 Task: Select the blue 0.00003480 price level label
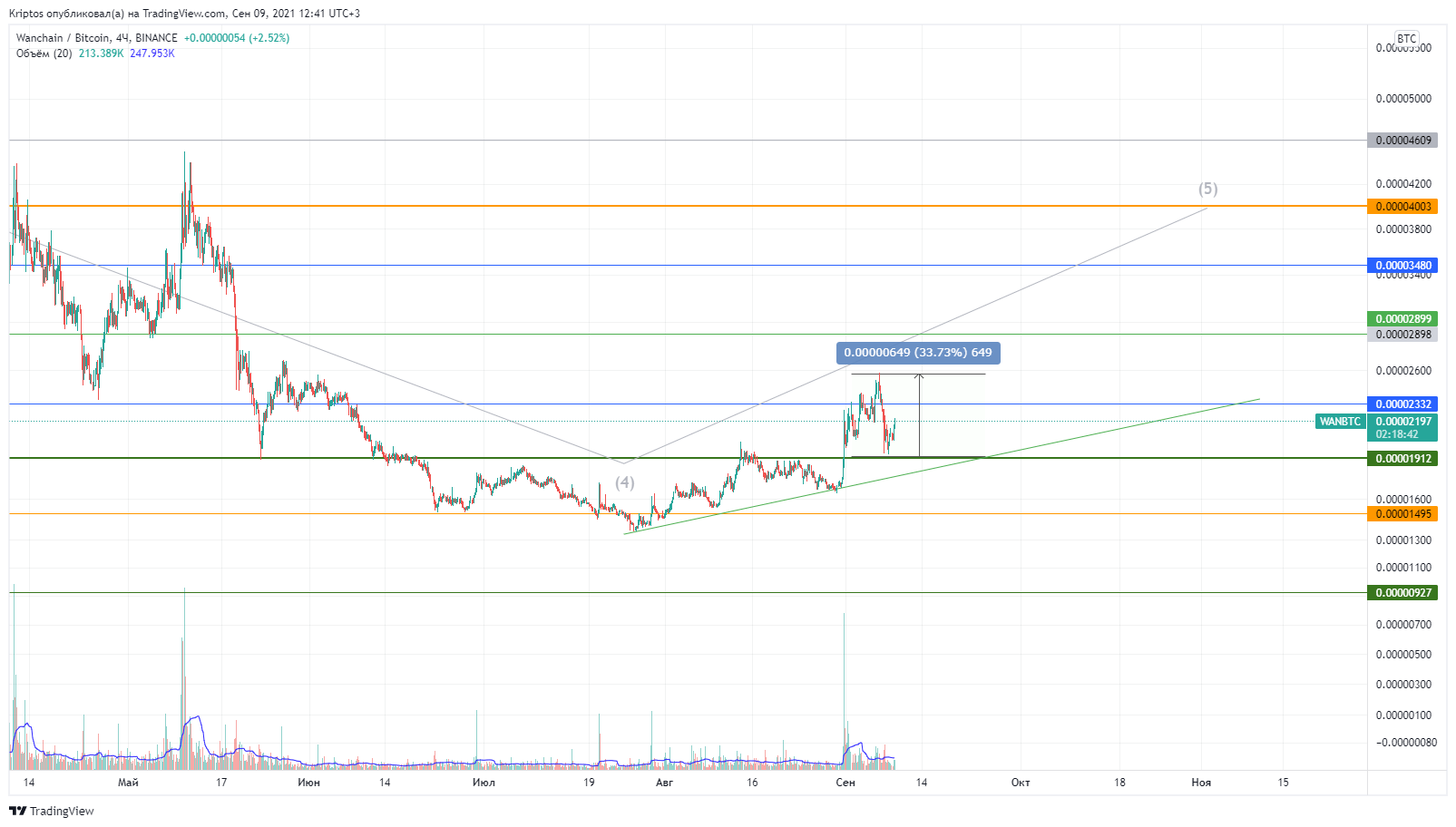click(1402, 266)
